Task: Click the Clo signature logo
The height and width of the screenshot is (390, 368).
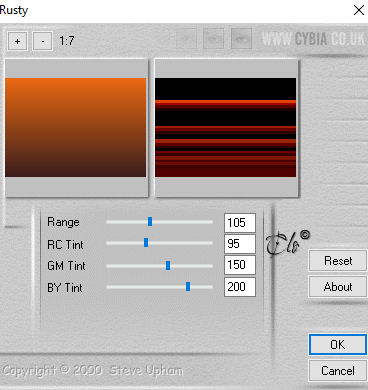Action: (287, 243)
